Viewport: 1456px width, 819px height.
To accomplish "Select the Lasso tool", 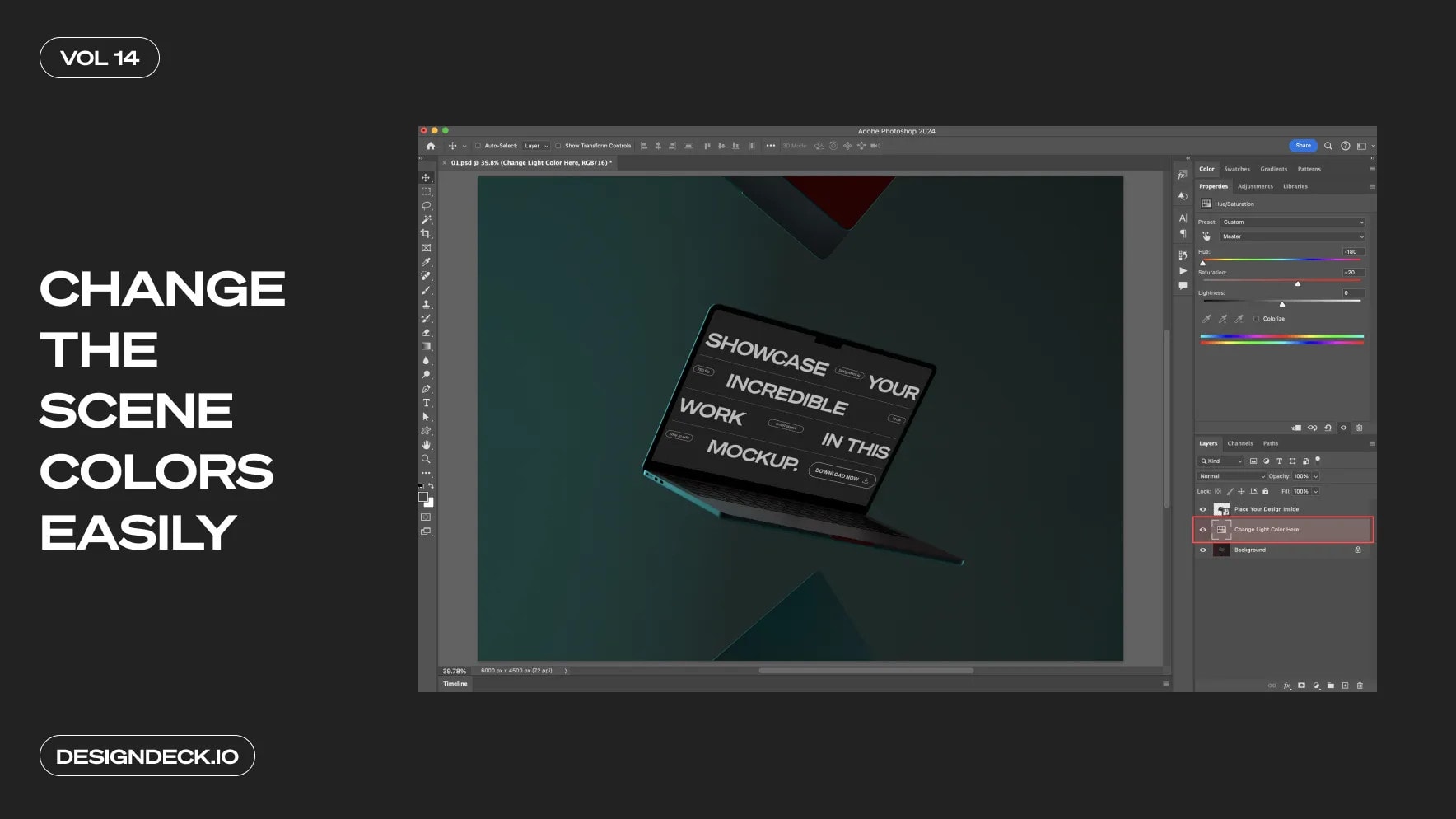I will [x=427, y=207].
